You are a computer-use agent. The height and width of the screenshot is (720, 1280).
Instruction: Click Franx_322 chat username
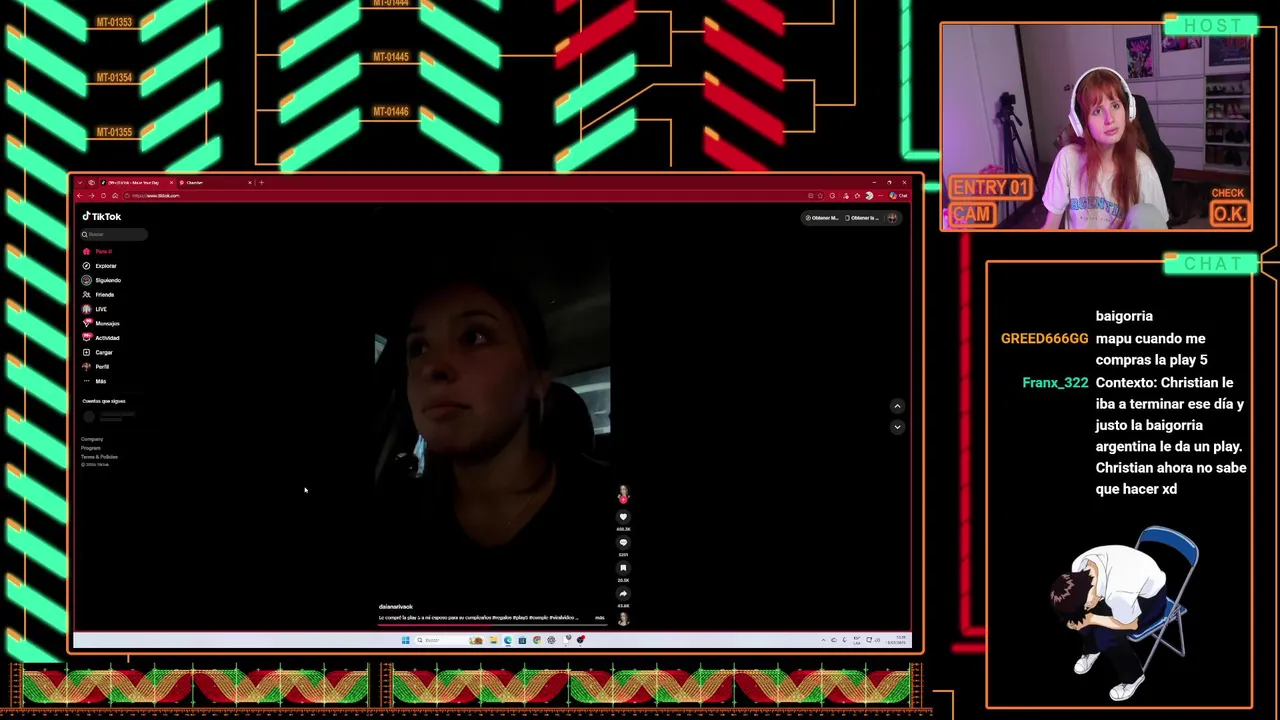coord(1055,383)
